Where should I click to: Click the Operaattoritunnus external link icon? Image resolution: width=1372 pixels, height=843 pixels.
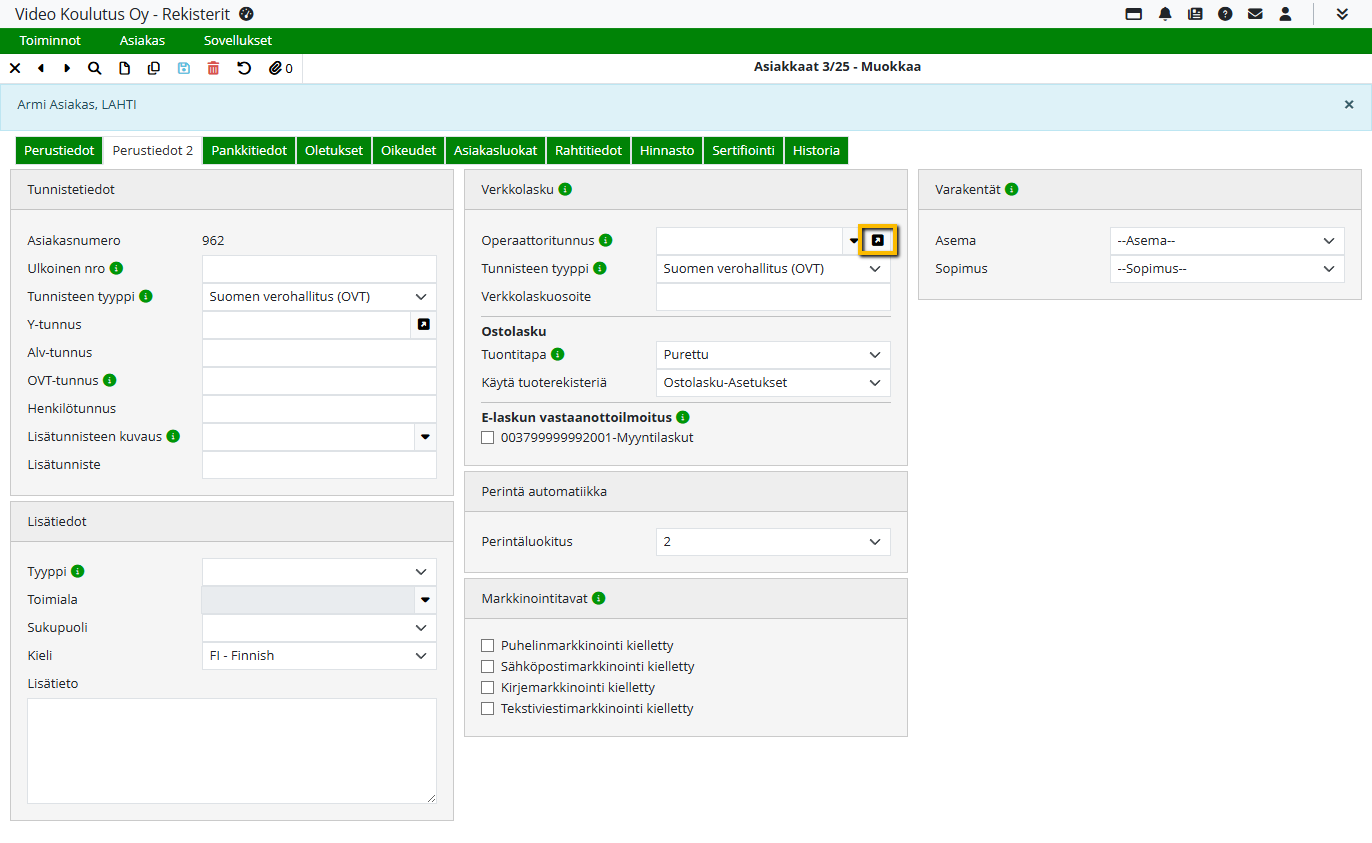(877, 241)
